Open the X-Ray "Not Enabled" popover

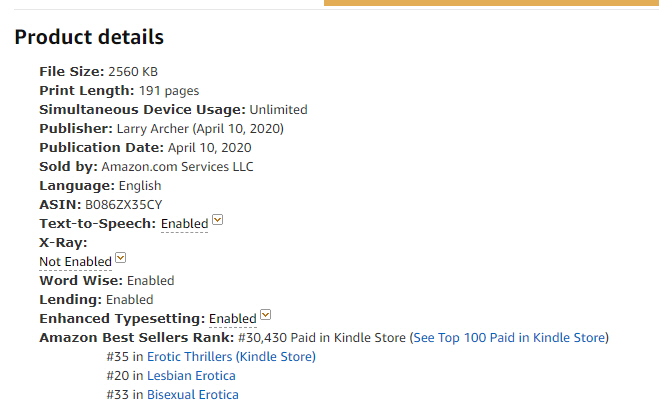tap(75, 262)
